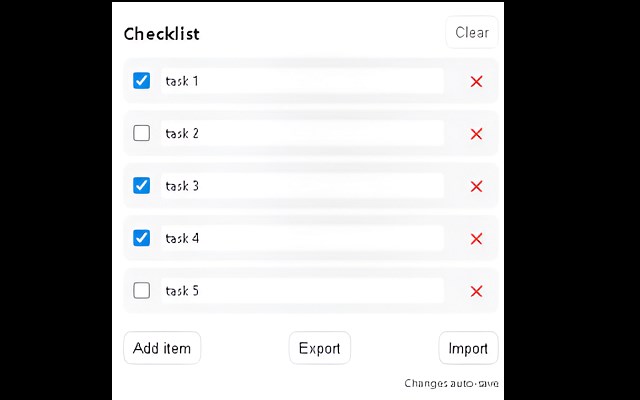The width and height of the screenshot is (640, 400).
Task: Untick the checkbox for task 4
Action: 142,238
